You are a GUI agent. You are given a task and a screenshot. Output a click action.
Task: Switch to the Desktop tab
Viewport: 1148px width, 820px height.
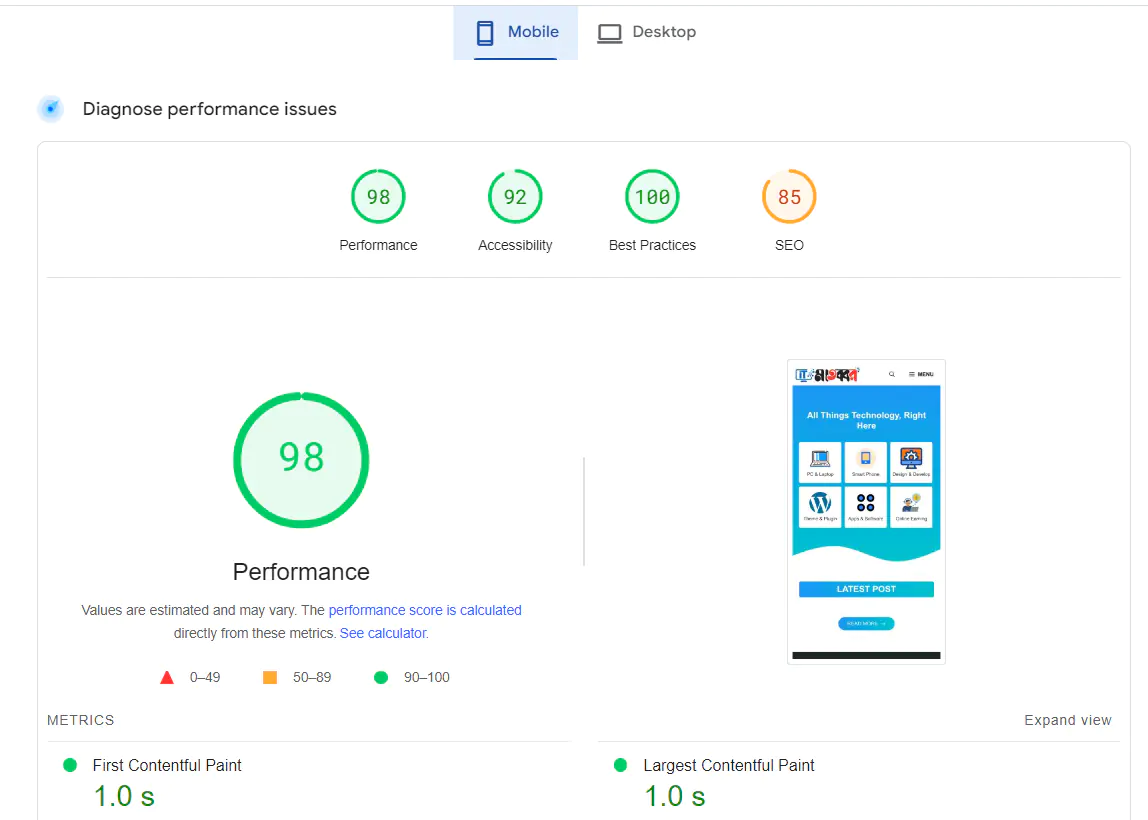[646, 32]
